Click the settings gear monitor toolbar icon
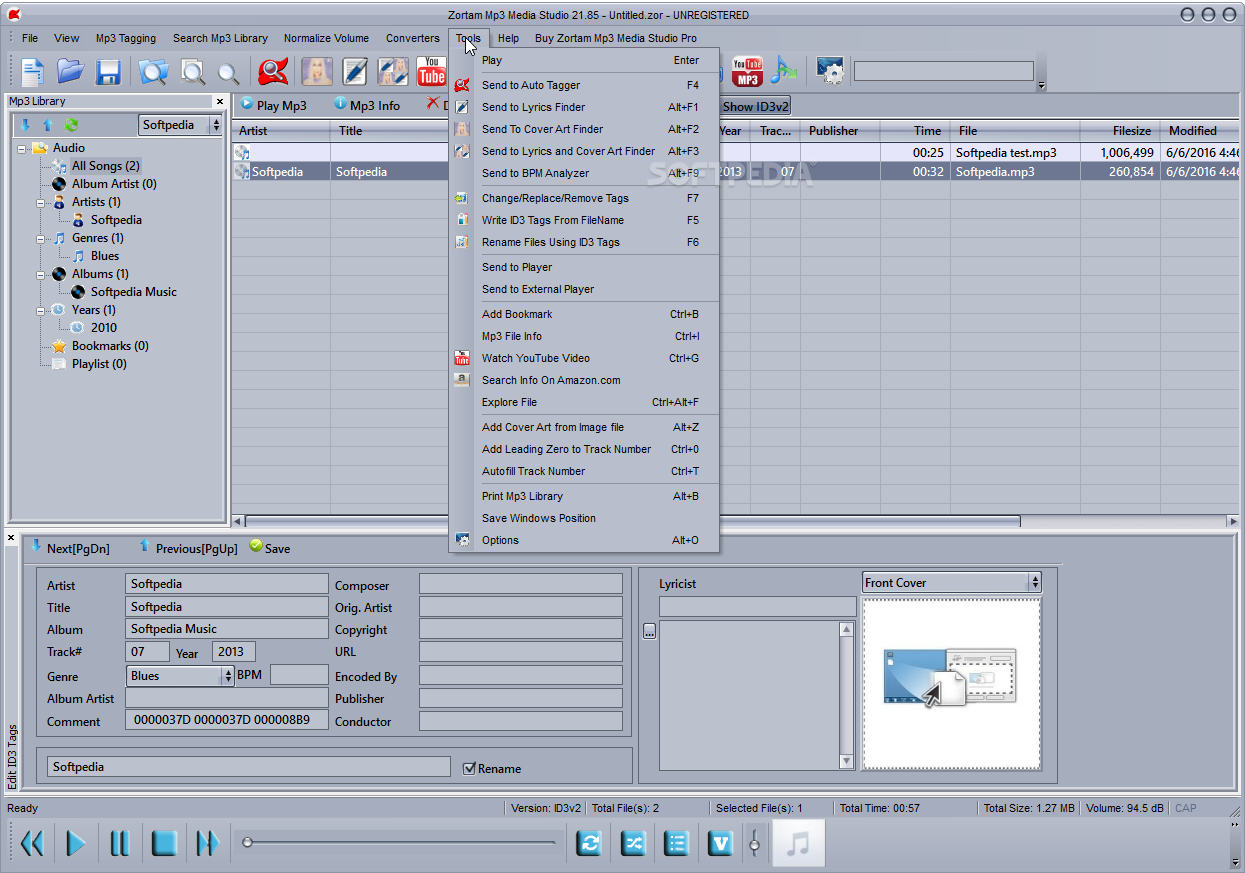This screenshot has width=1245, height=873. [830, 72]
